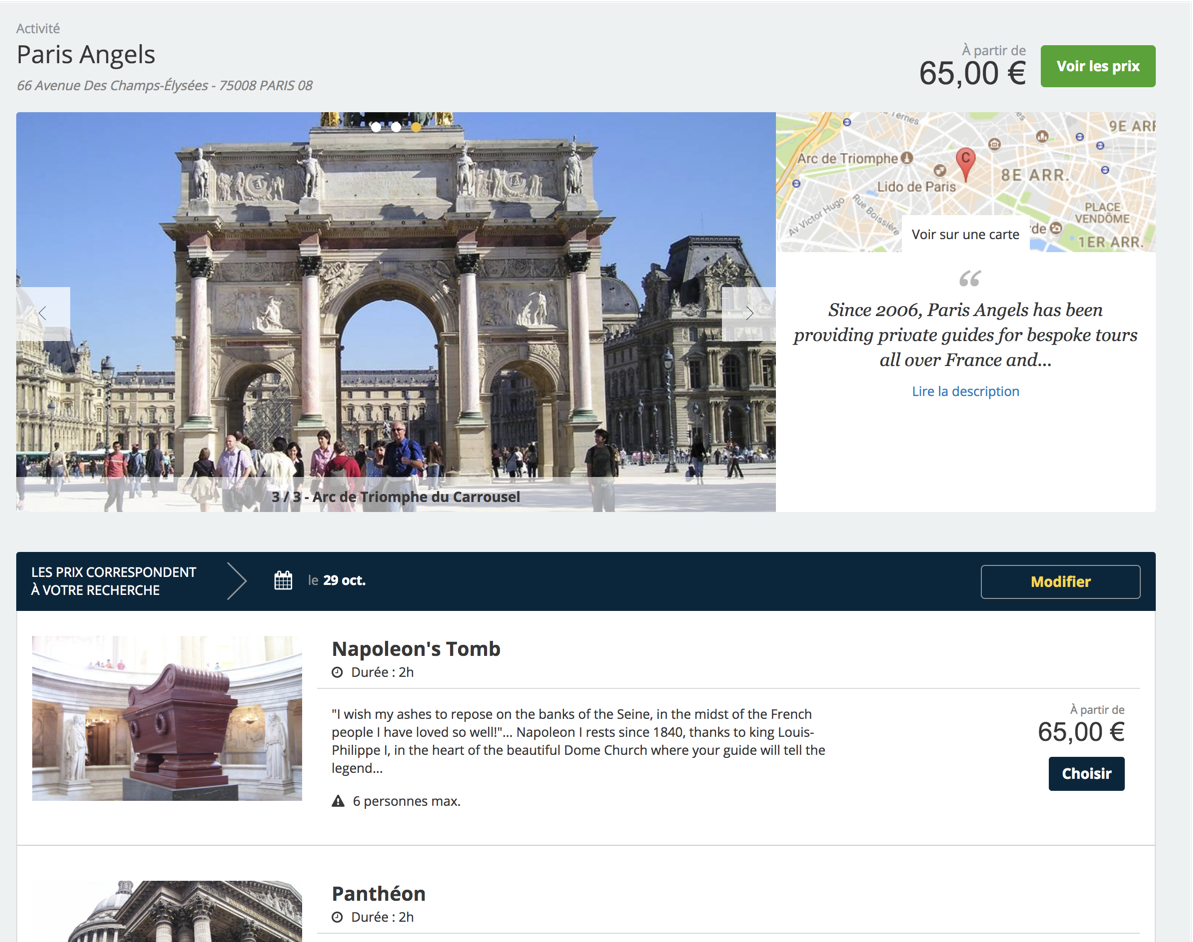Advance carousel with the right arrow
1193x942 pixels.
tap(749, 313)
